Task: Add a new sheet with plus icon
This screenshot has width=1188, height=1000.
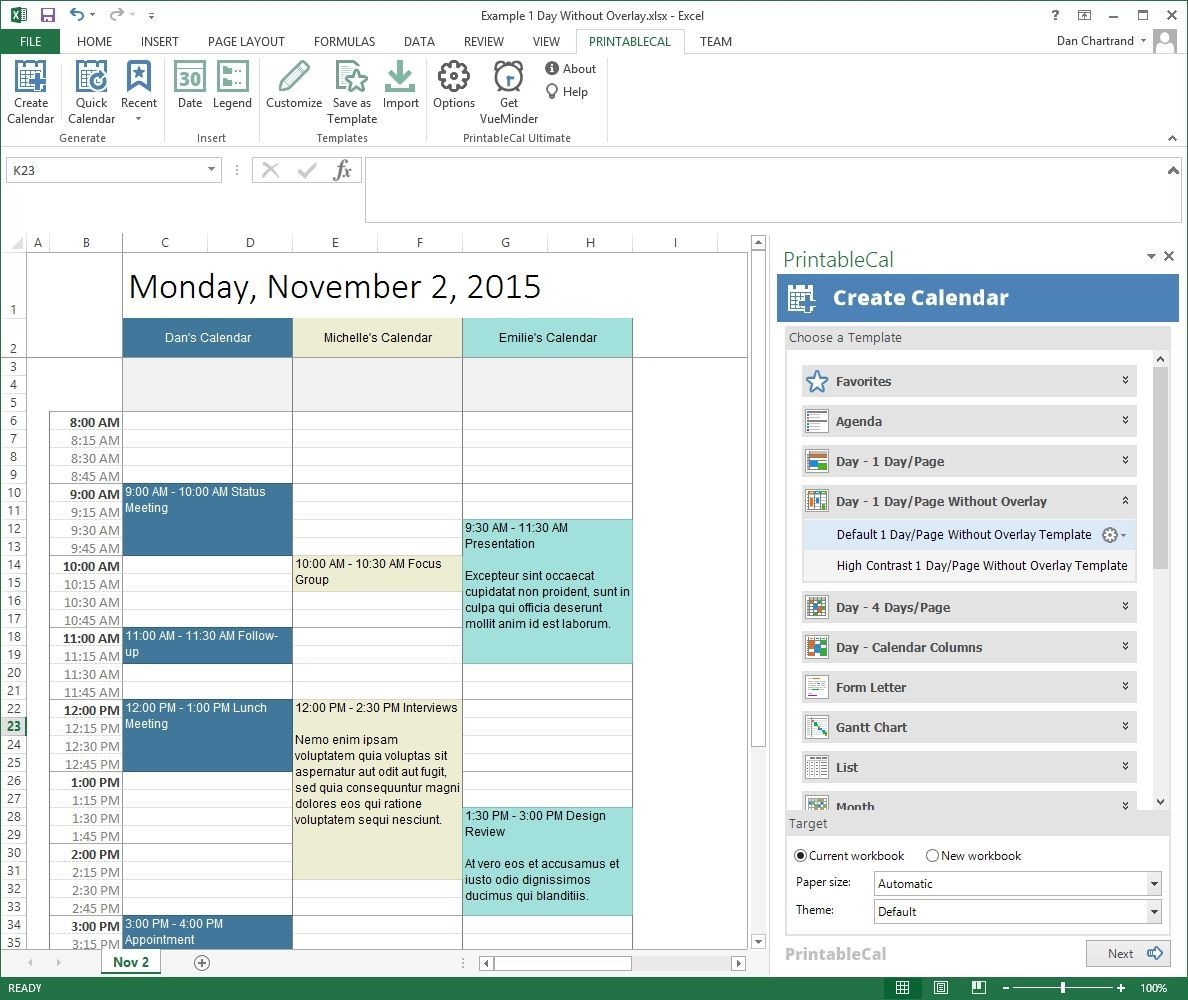Action: (x=202, y=962)
